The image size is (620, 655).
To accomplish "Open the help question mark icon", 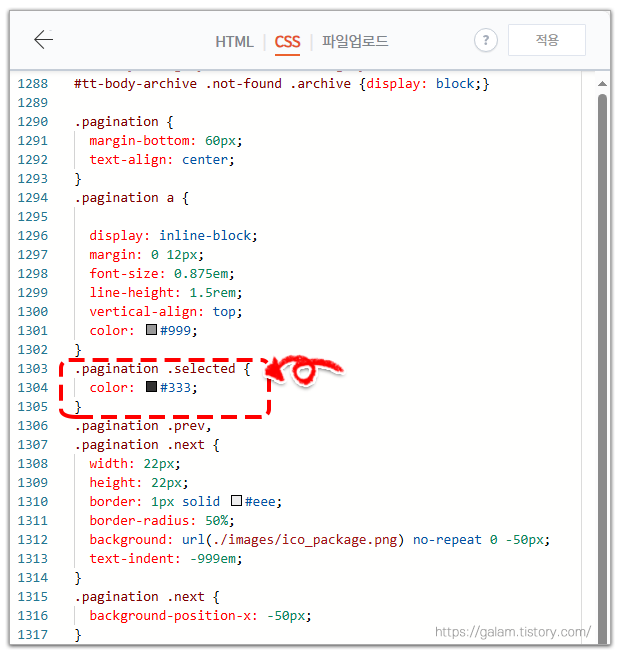I will [x=485, y=41].
